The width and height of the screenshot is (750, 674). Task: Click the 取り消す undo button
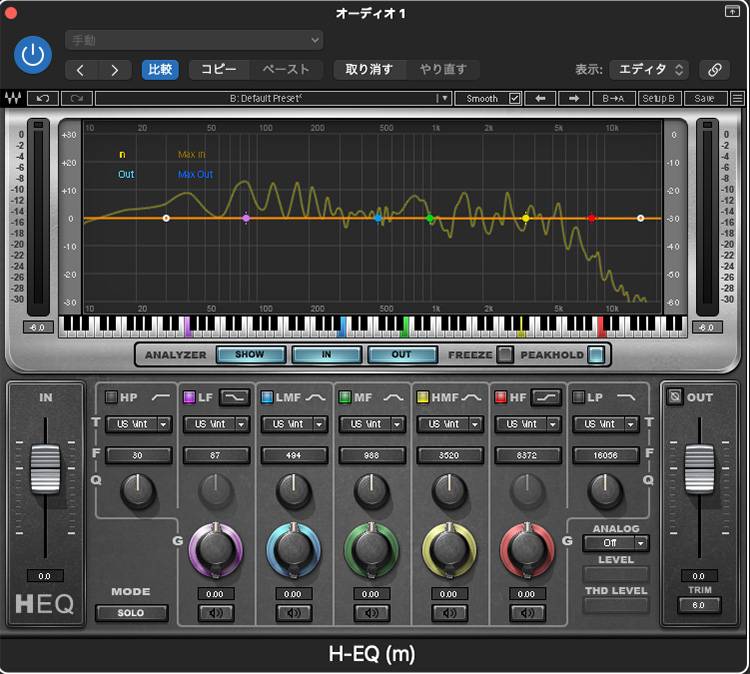point(369,70)
